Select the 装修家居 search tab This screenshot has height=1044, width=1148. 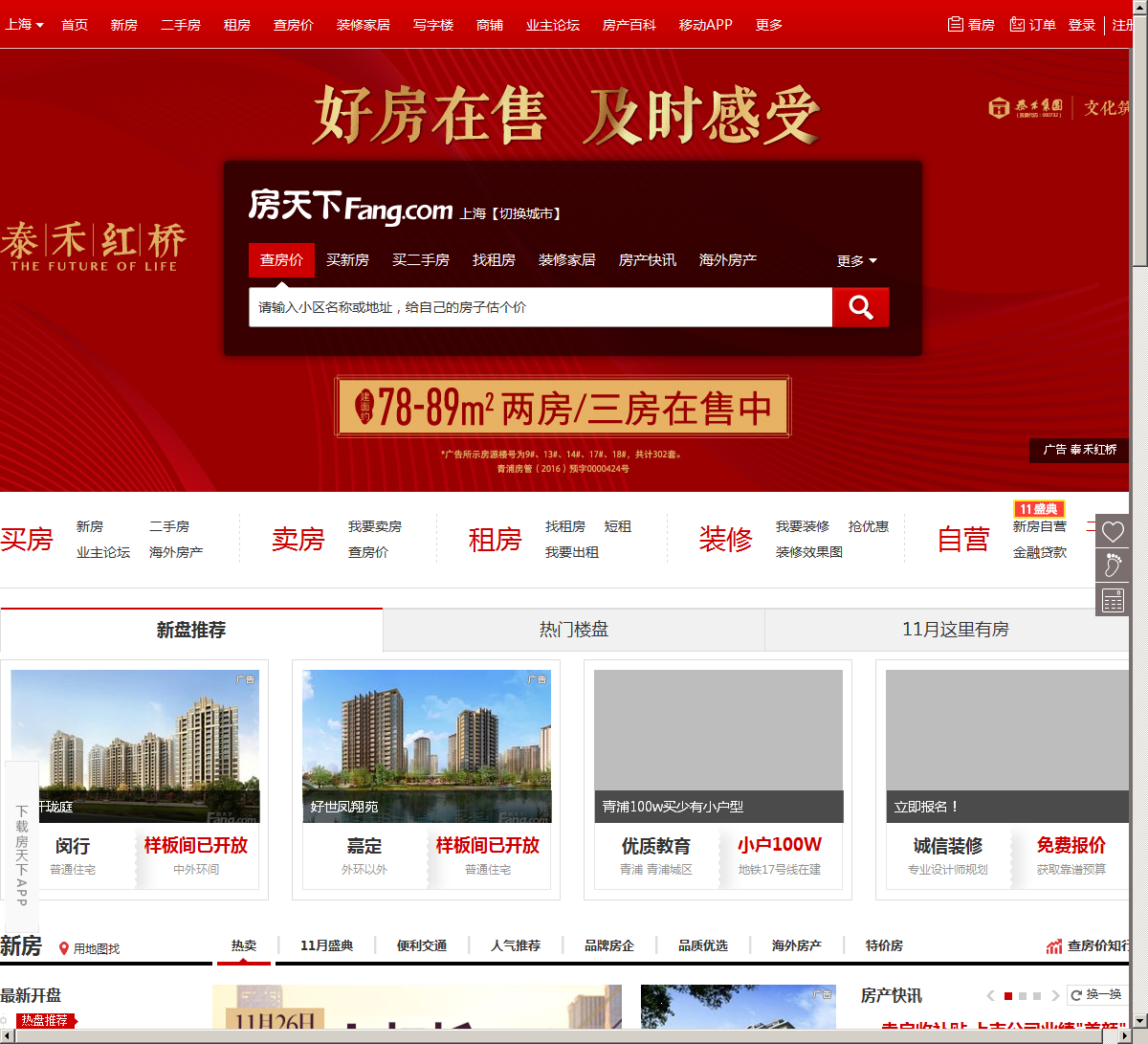567,260
